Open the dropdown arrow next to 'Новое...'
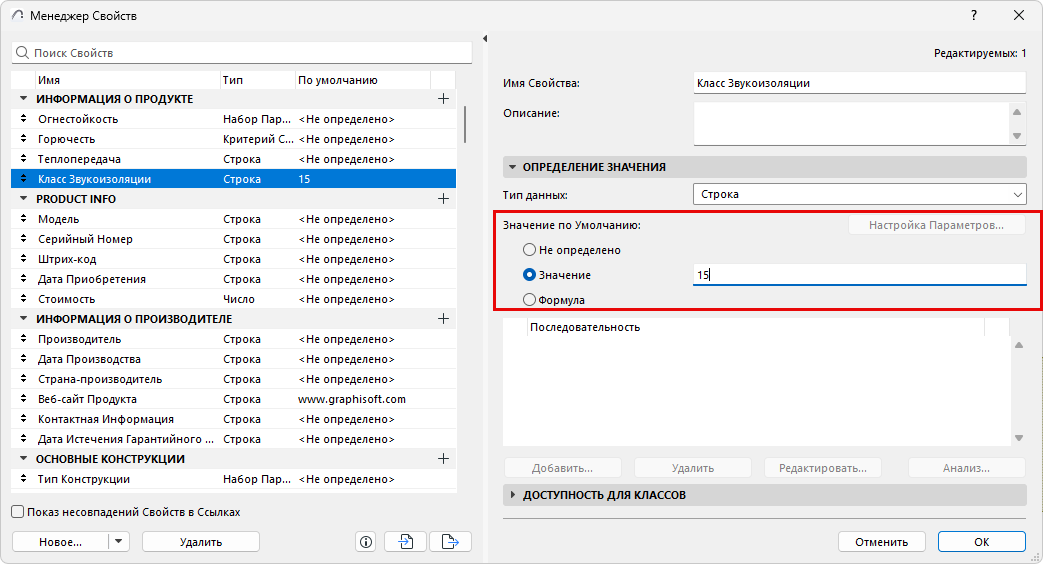Viewport: 1043px width, 564px height. pos(119,542)
